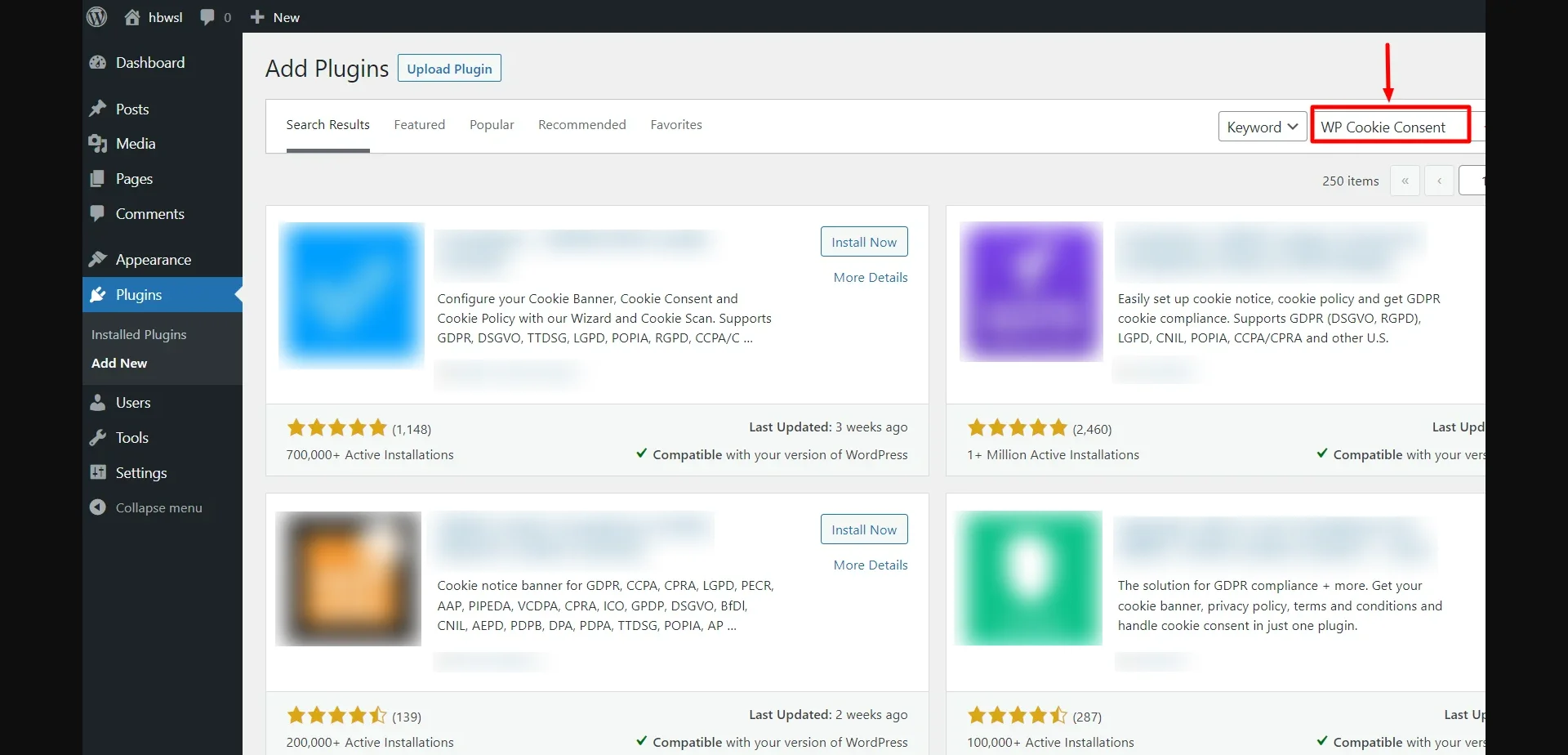Open comments via the speech bubble icon

coord(208,16)
